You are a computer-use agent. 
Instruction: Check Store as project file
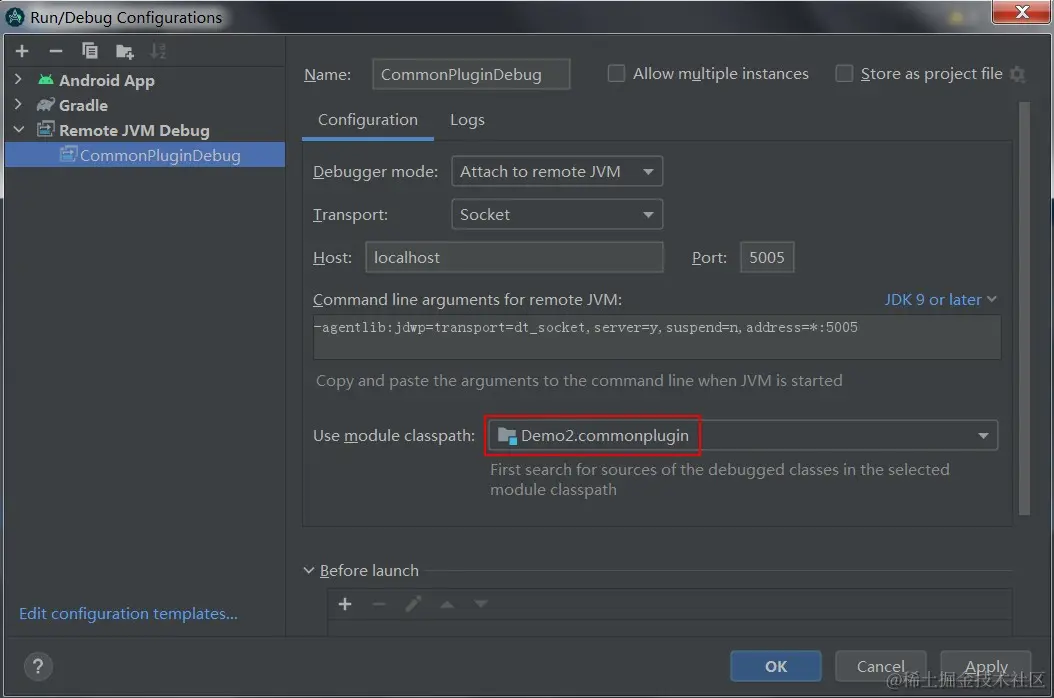844,73
